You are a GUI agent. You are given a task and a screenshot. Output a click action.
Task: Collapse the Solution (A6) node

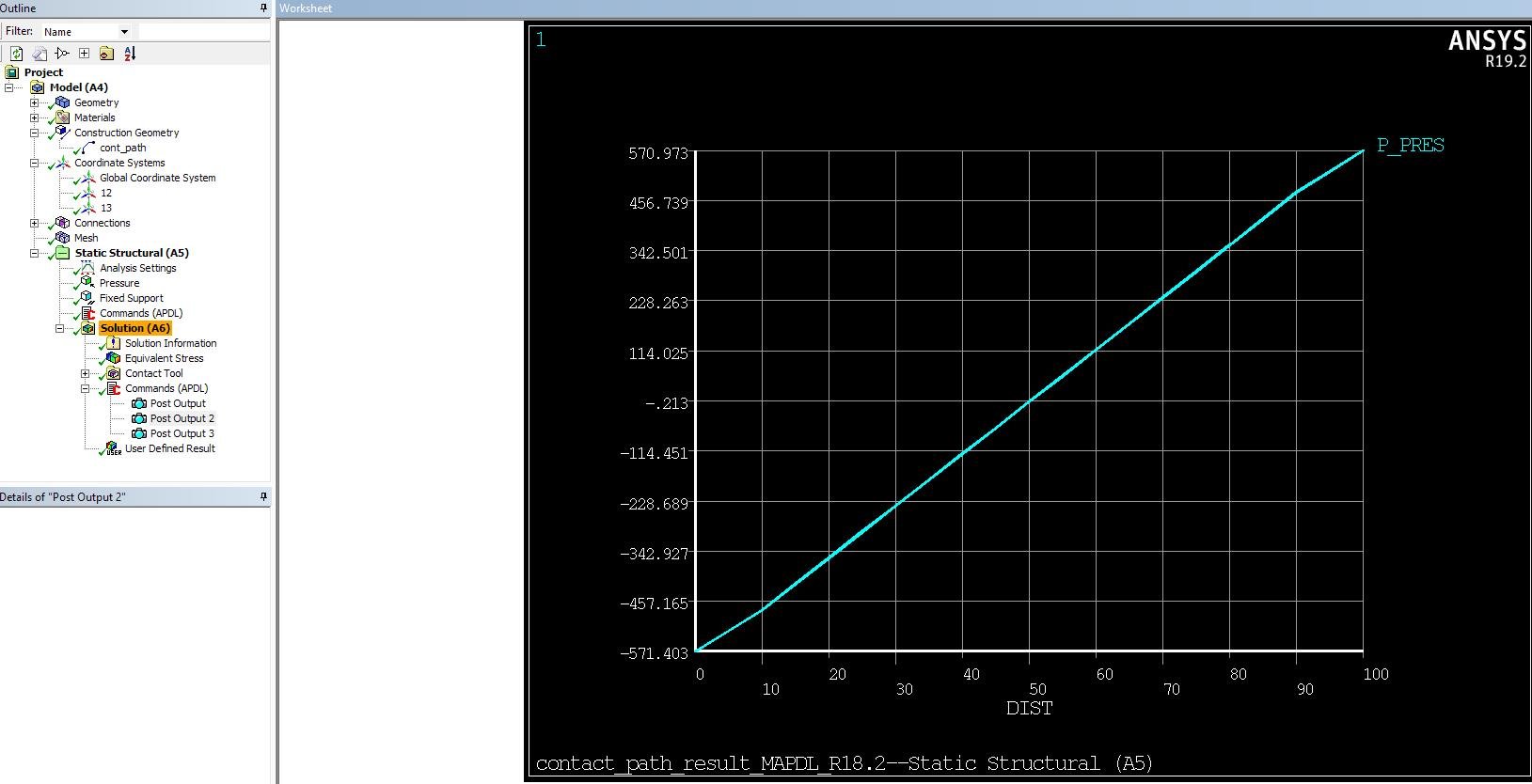[59, 328]
